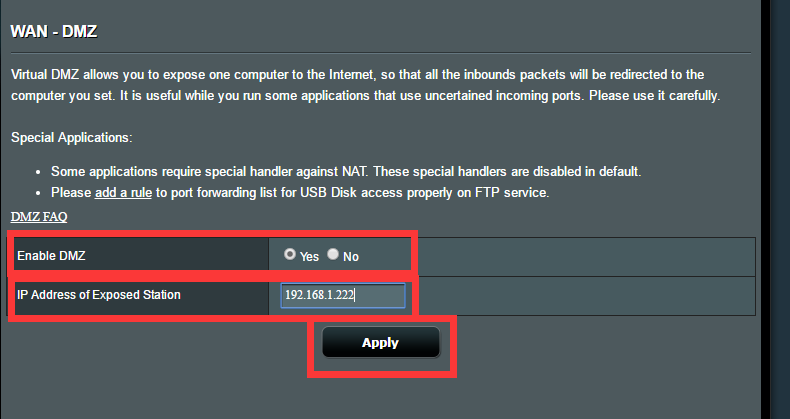
Task: Select No radio button for Enable DMZ
Action: coord(333,255)
